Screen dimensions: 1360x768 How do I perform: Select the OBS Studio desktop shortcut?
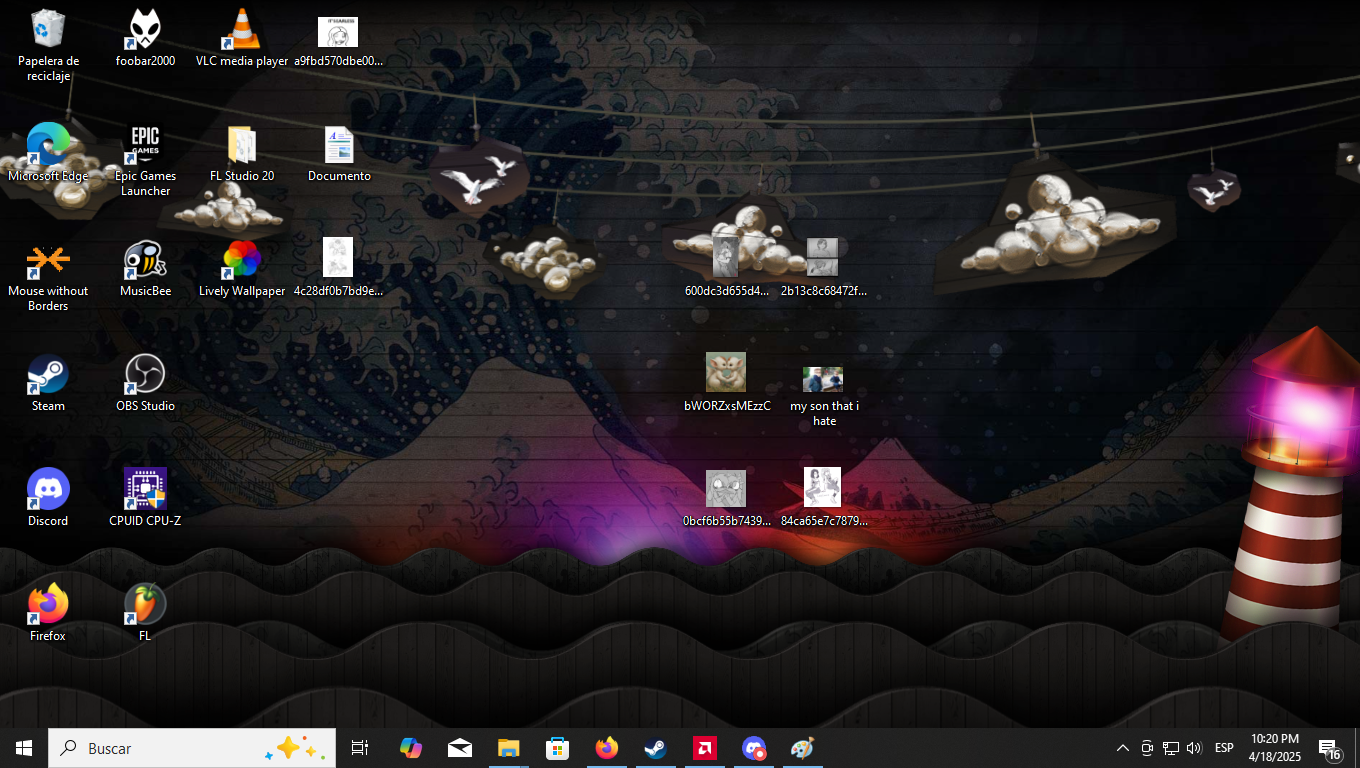(x=145, y=383)
